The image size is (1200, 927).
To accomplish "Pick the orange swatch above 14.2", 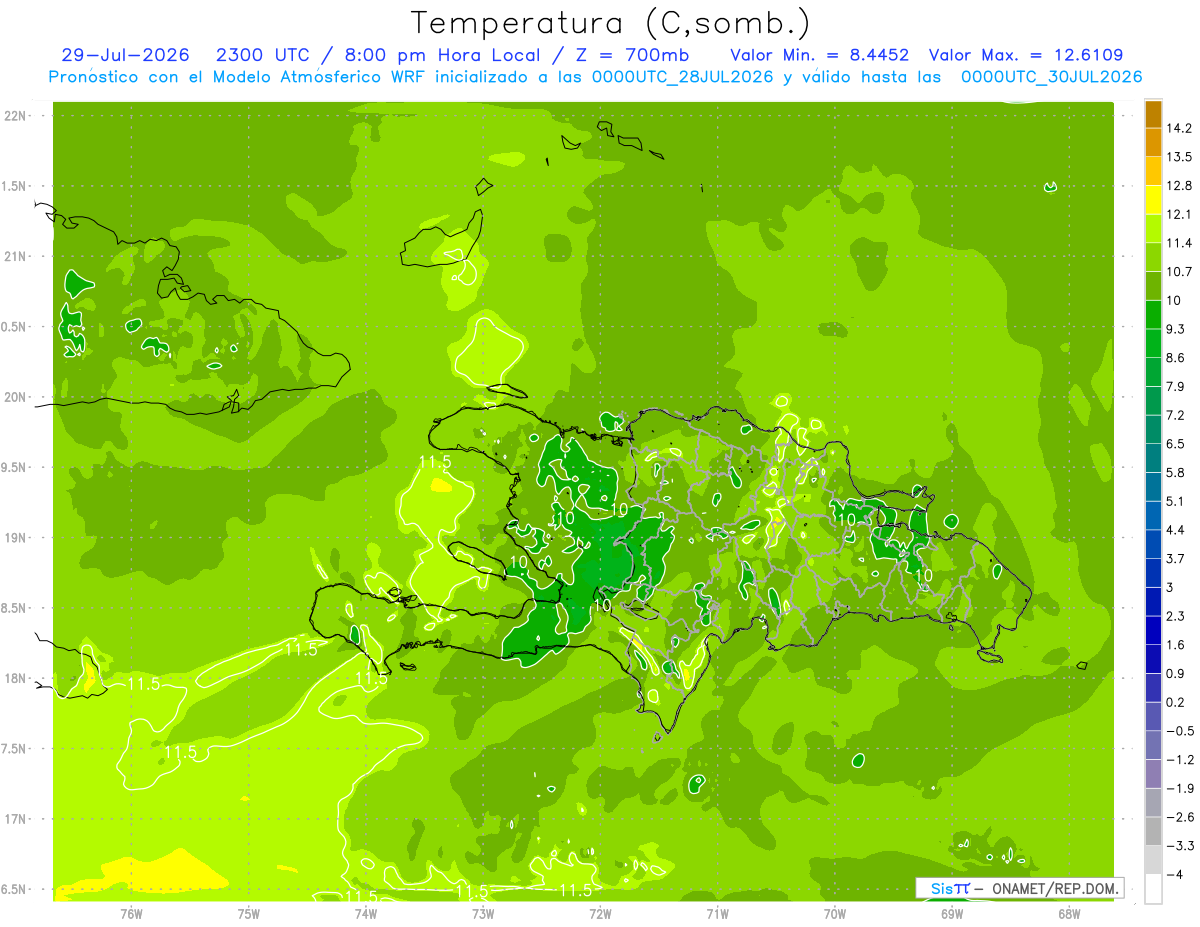I will click(1153, 114).
